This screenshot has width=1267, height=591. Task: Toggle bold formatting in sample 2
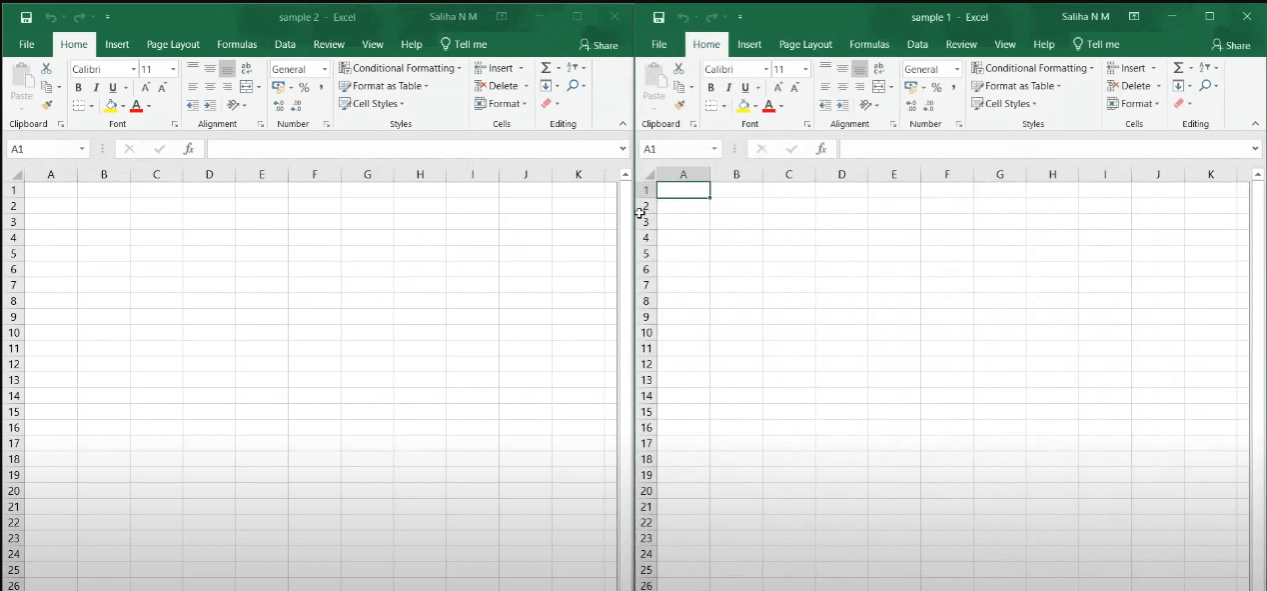click(x=77, y=87)
